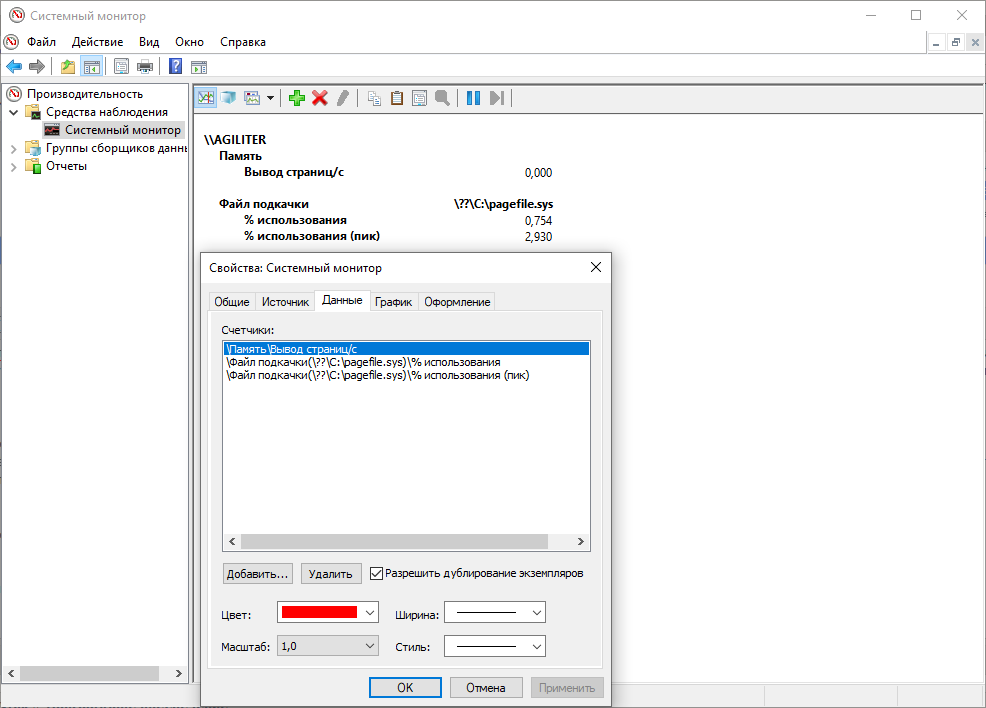Screen dimensions: 986x708
Task: Click the Back arrow in main toolbar
Action: [14, 66]
